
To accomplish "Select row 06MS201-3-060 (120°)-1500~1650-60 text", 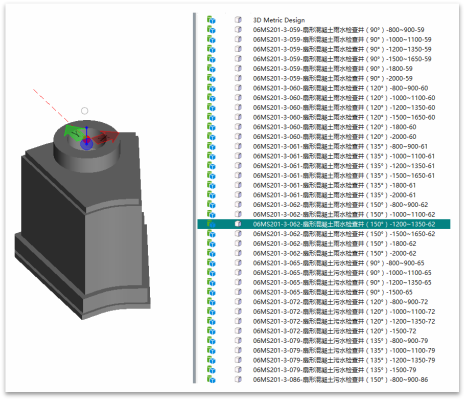I will [344, 117].
